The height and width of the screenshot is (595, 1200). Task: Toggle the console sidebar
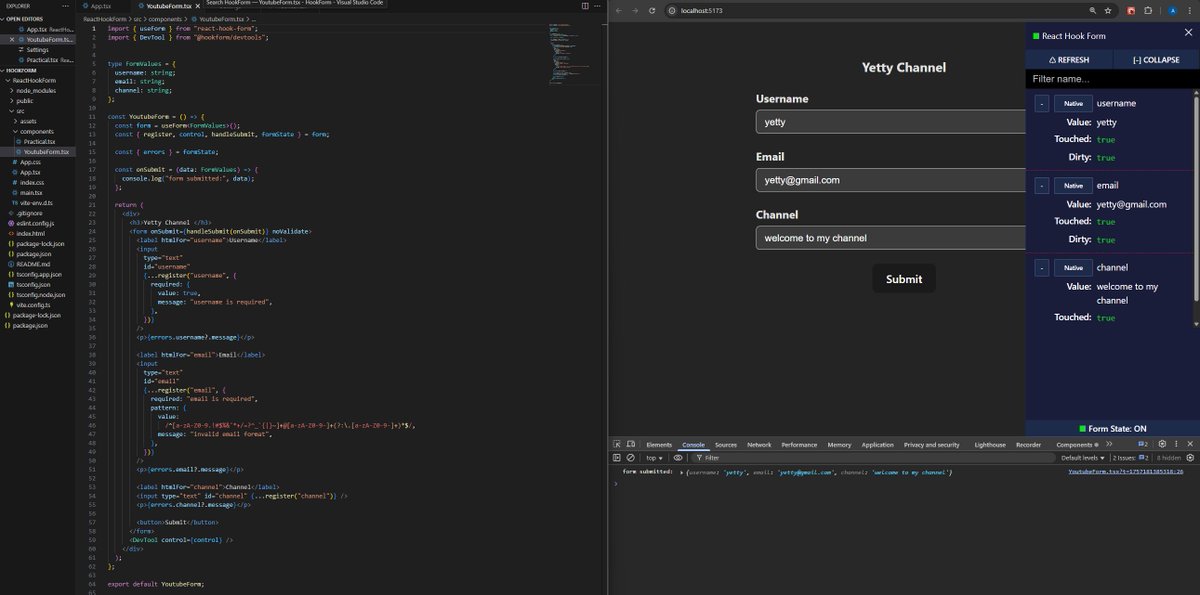(617, 457)
